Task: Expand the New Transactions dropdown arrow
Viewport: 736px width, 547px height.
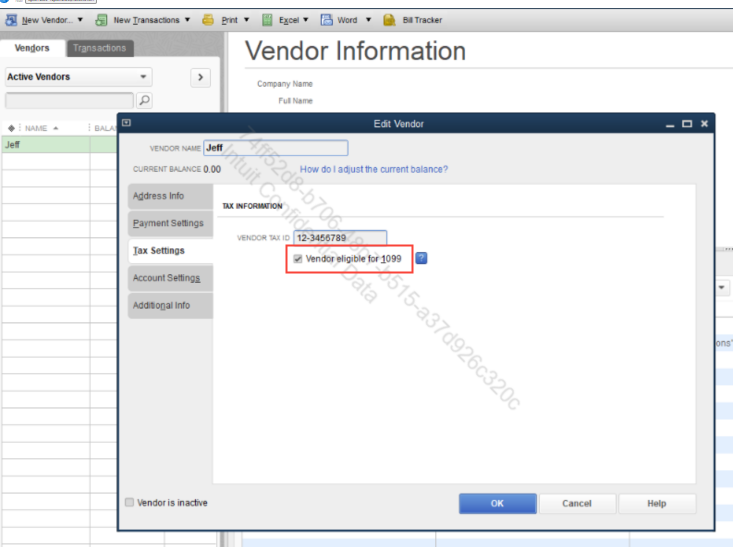Action: tap(187, 20)
